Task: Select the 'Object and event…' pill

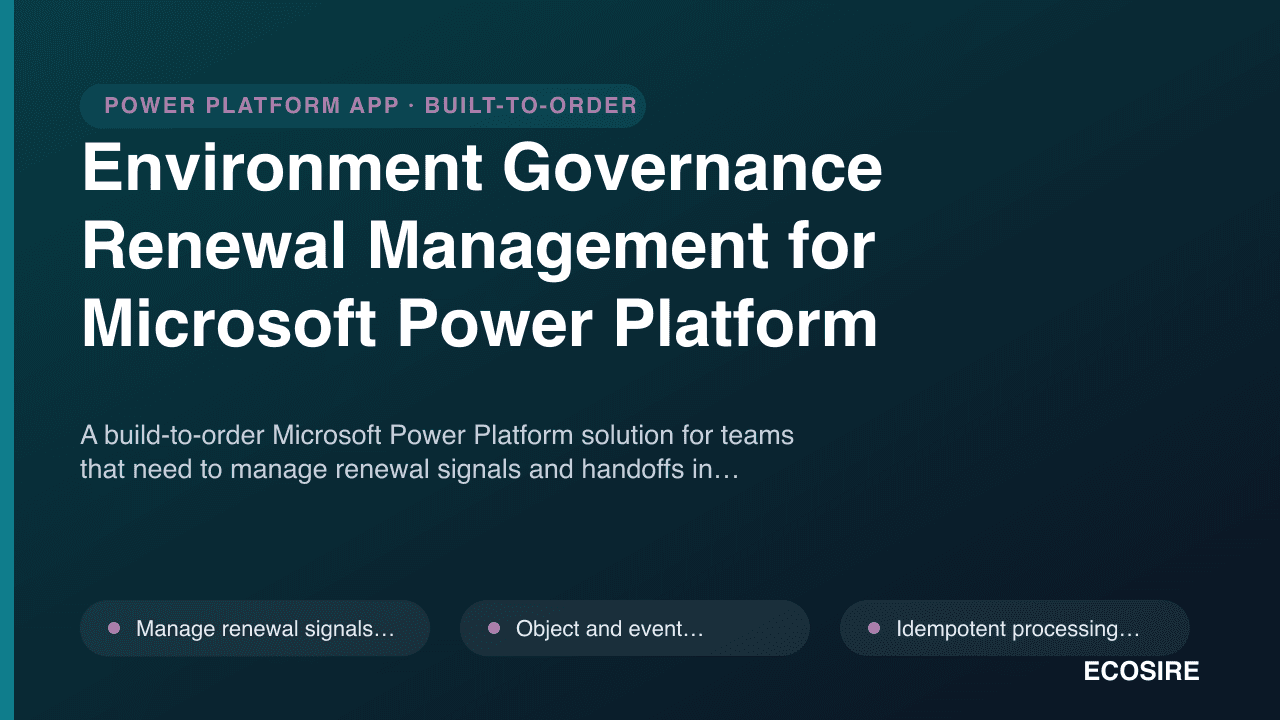Action: [635, 628]
